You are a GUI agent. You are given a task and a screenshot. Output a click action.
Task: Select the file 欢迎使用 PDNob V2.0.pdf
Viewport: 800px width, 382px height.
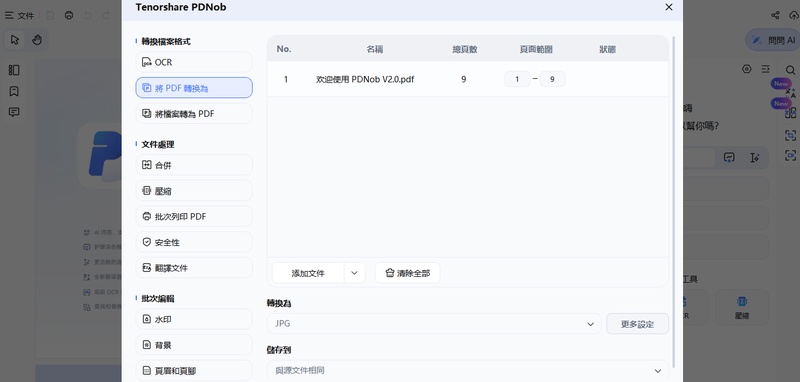tap(365, 80)
